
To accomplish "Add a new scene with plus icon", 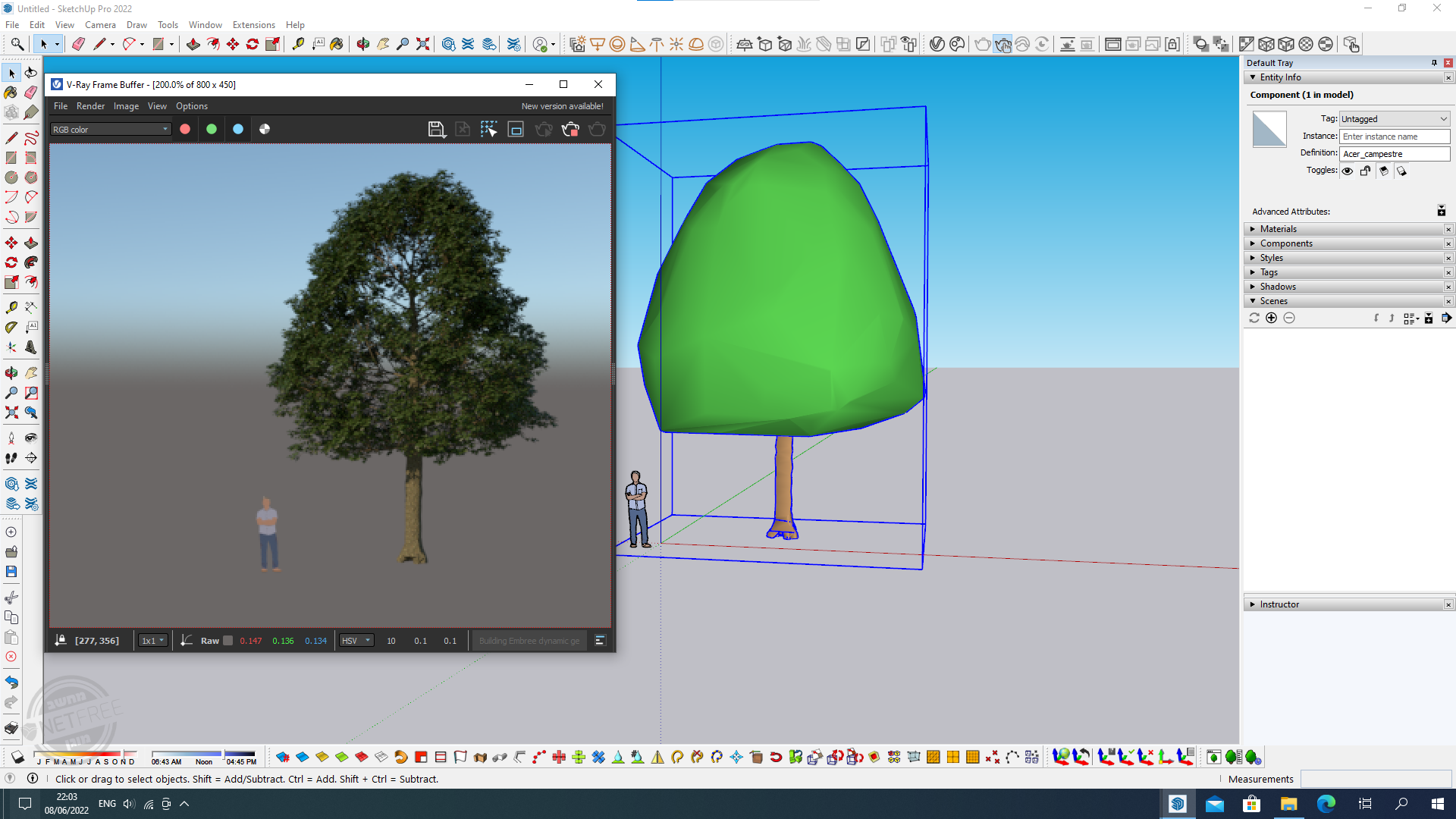I will tap(1271, 318).
